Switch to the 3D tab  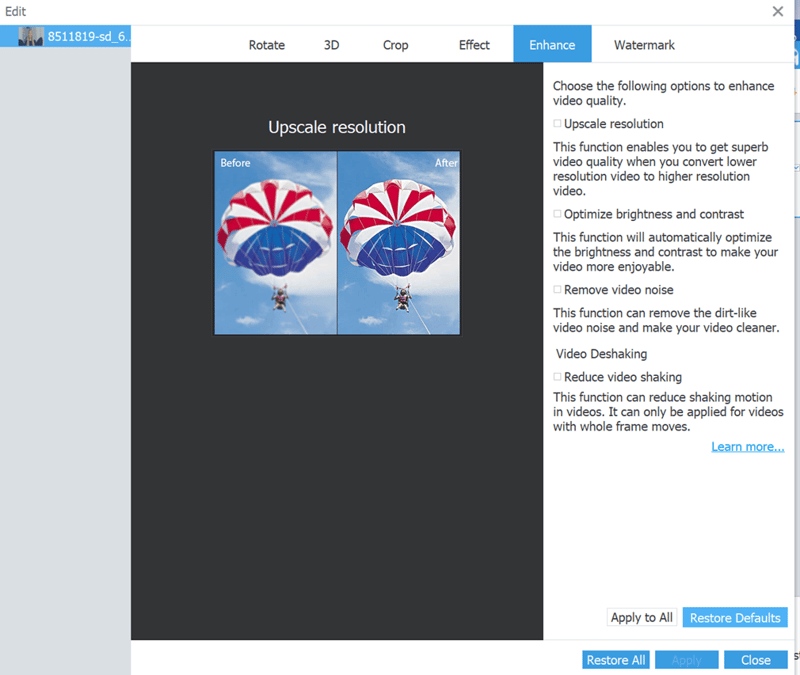tap(332, 45)
